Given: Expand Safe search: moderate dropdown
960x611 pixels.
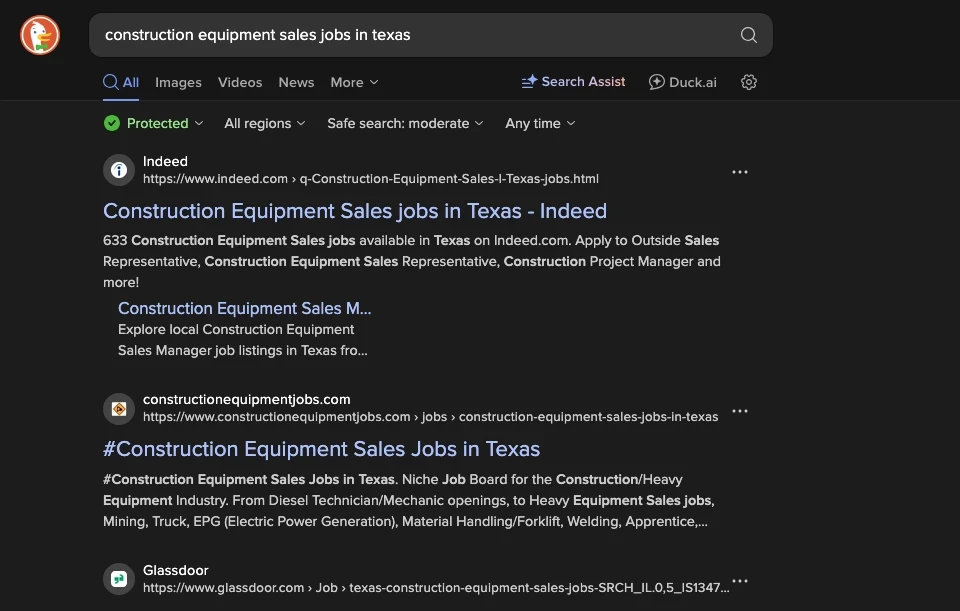Looking at the screenshot, I should [405, 123].
